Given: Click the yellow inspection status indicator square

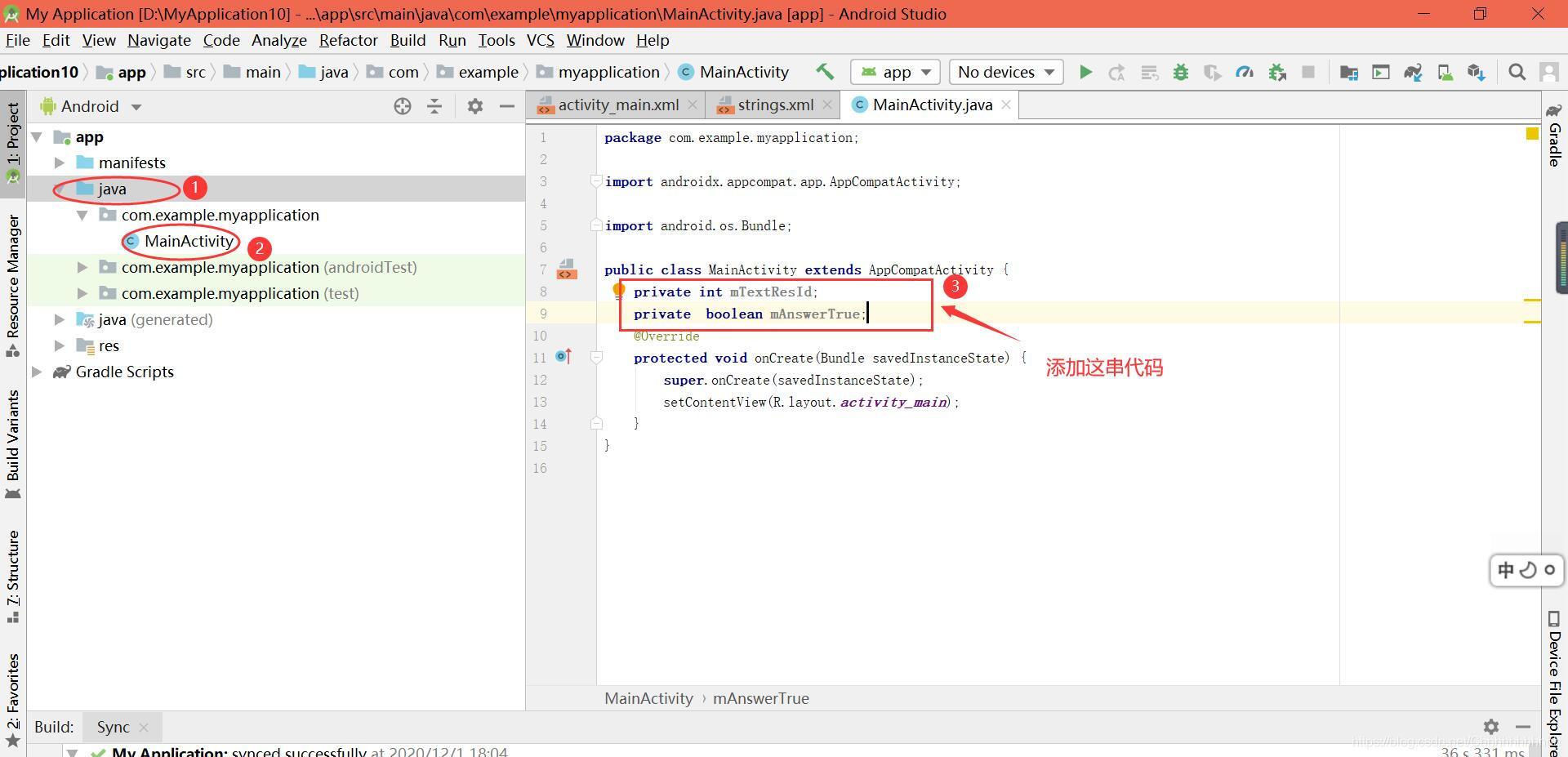Looking at the screenshot, I should (x=1533, y=134).
